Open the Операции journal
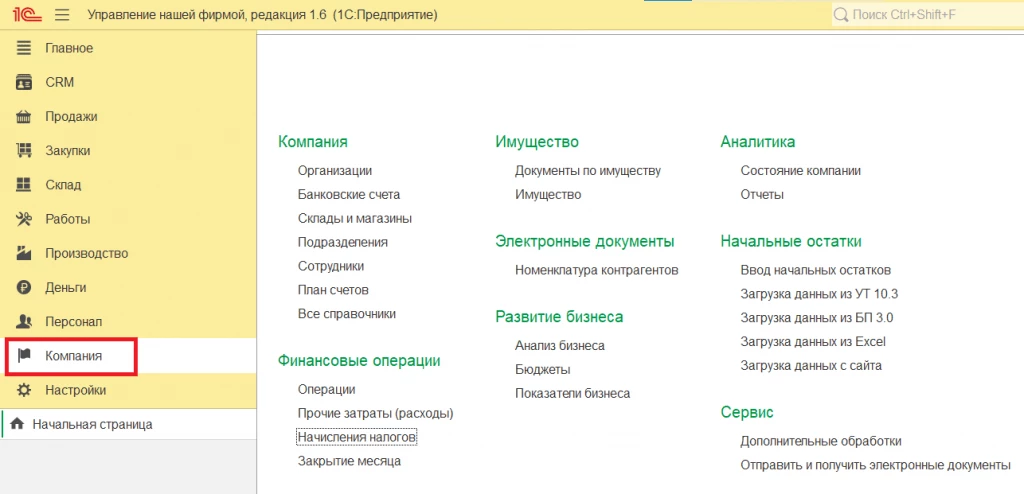 [x=327, y=389]
